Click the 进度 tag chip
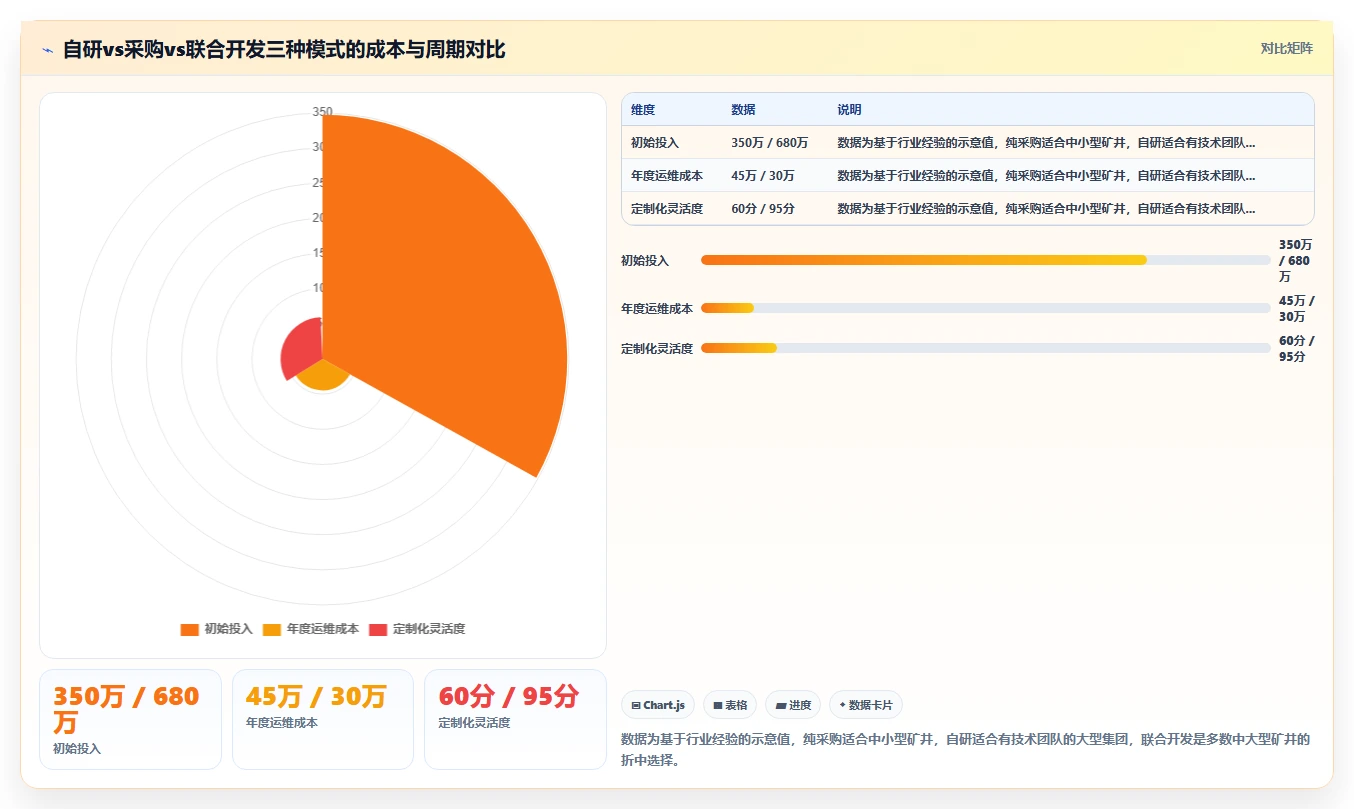 [793, 705]
